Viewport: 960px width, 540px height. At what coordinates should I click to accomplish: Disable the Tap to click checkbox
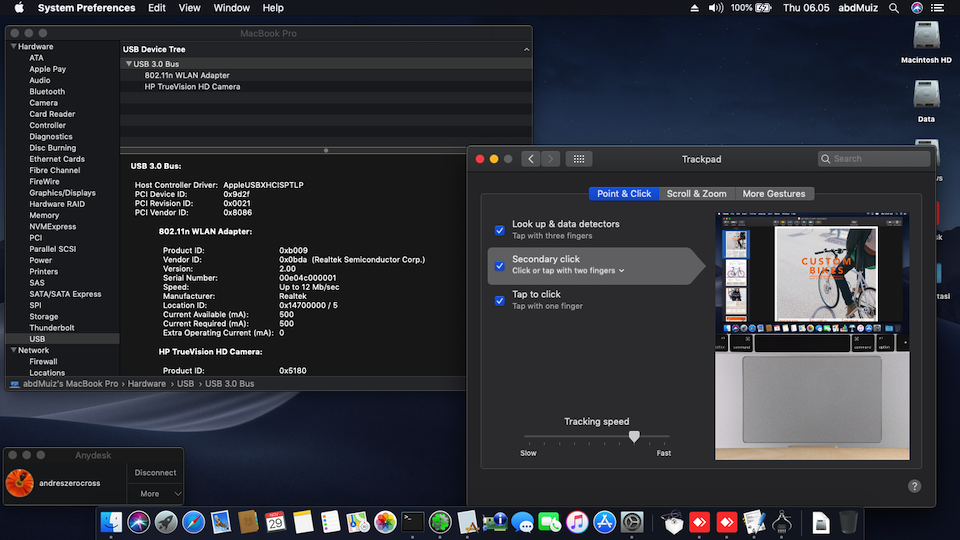point(500,300)
